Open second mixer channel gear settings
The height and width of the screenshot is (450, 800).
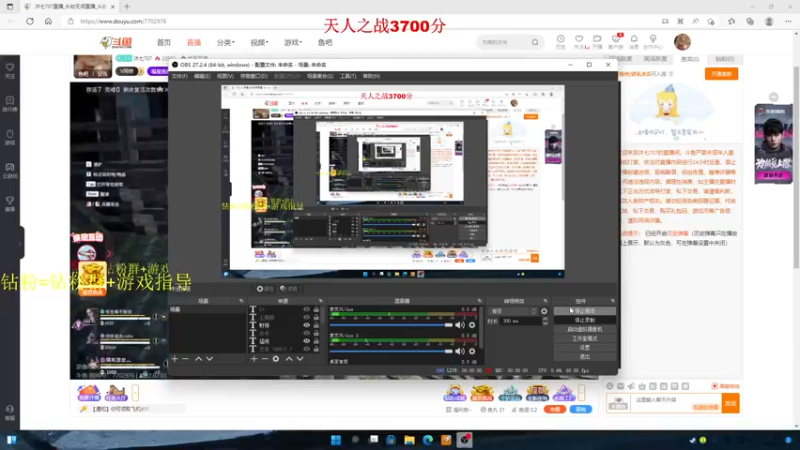click(x=472, y=351)
